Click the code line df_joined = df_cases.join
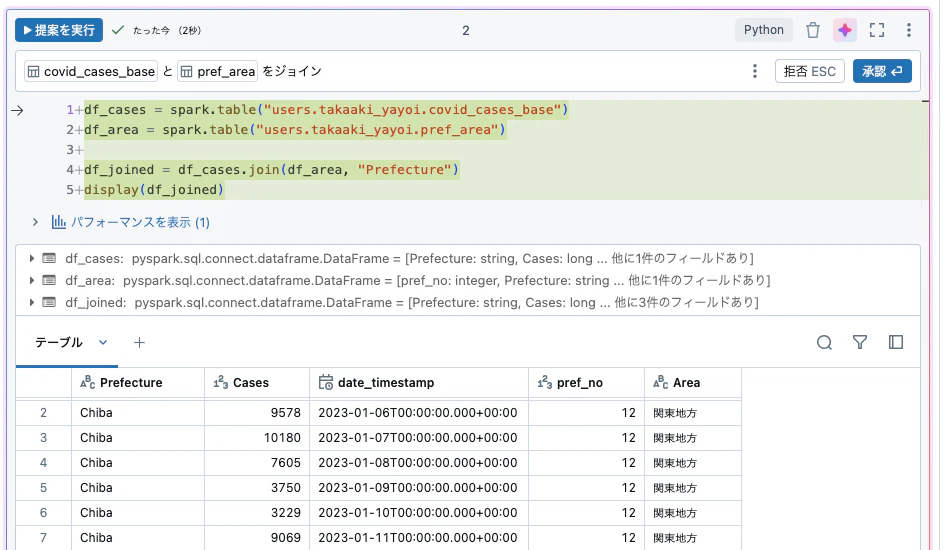This screenshot has width=947, height=550. (272, 170)
